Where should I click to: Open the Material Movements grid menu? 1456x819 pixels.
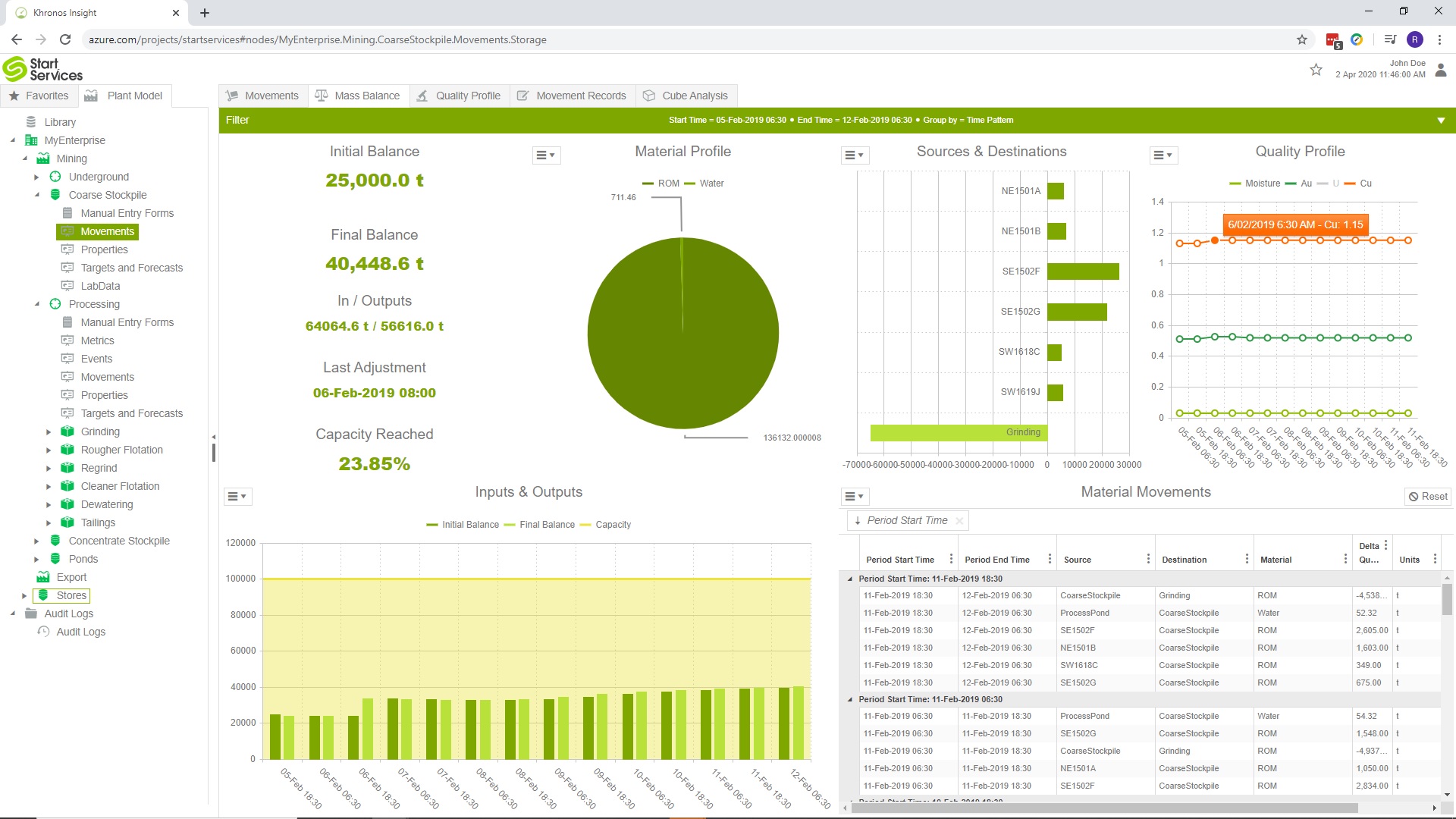click(x=855, y=497)
